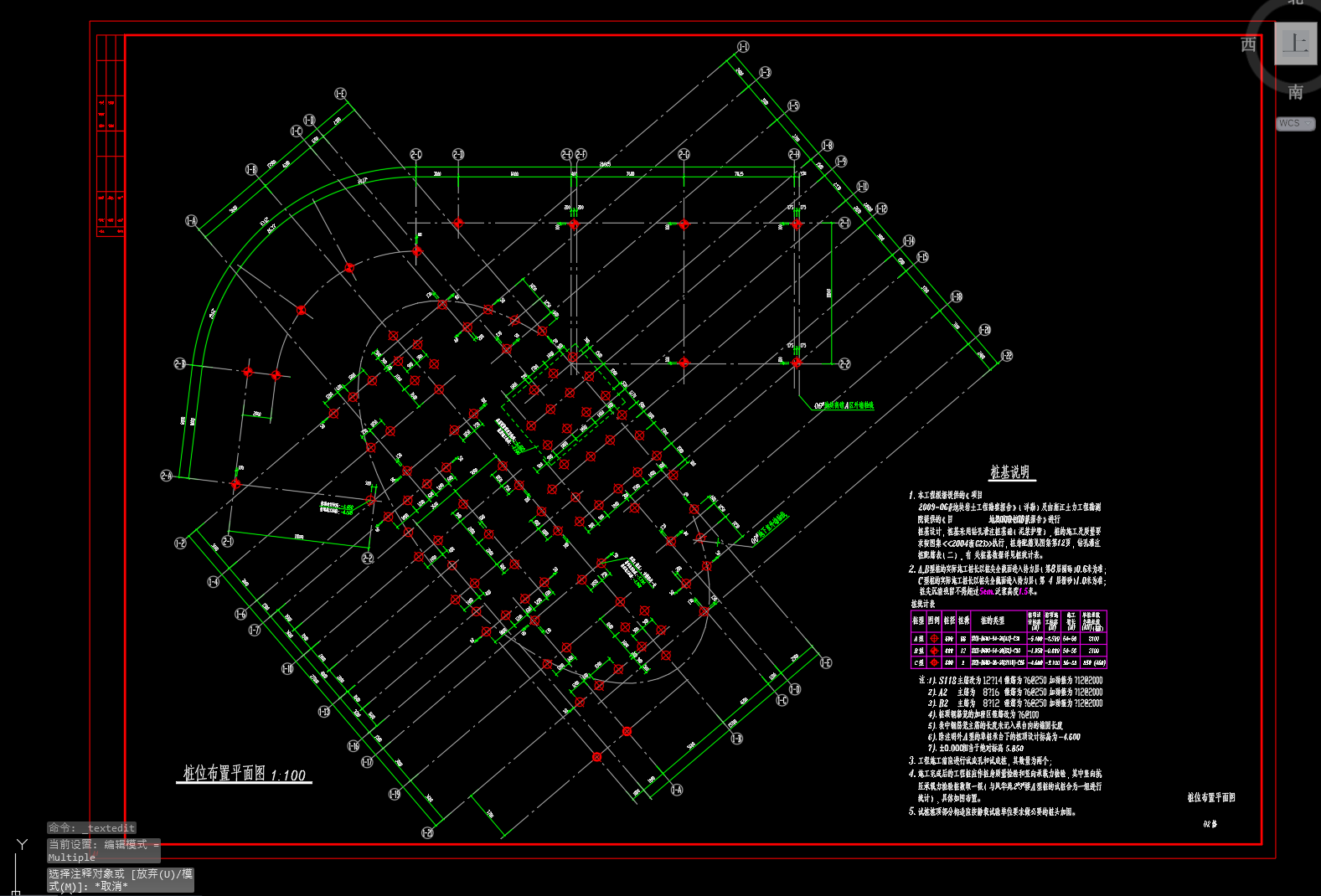This screenshot has width=1321, height=896.
Task: Click the 西 (west) label on the ViewCube compass
Action: click(1248, 44)
